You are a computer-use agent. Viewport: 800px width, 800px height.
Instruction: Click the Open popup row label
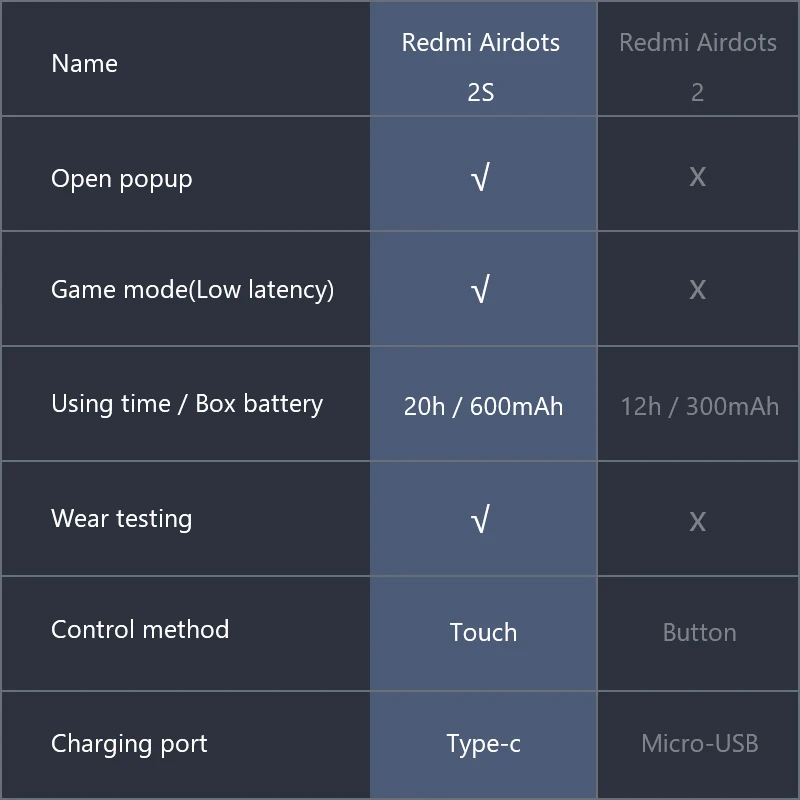click(121, 179)
